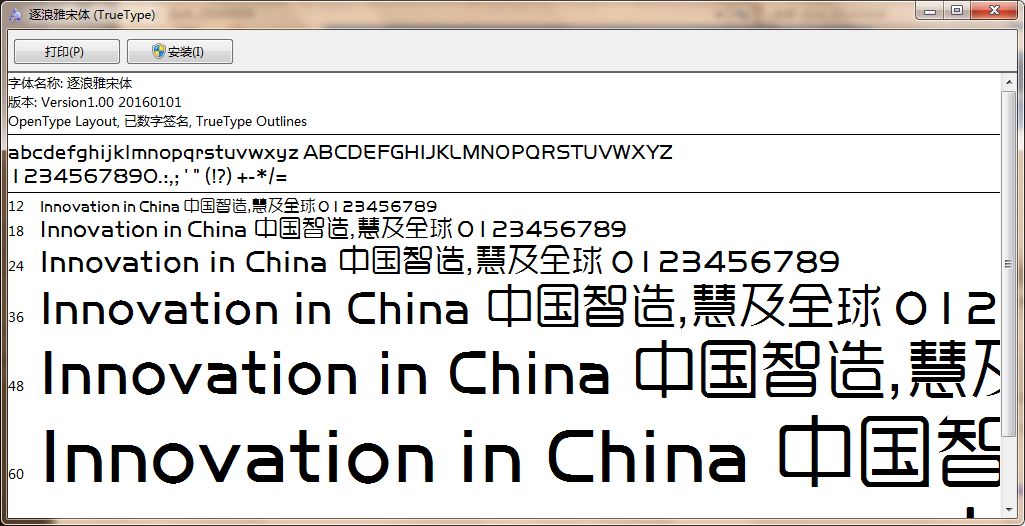1025x526 pixels.
Task: Click the size label 24
Action: (16, 267)
